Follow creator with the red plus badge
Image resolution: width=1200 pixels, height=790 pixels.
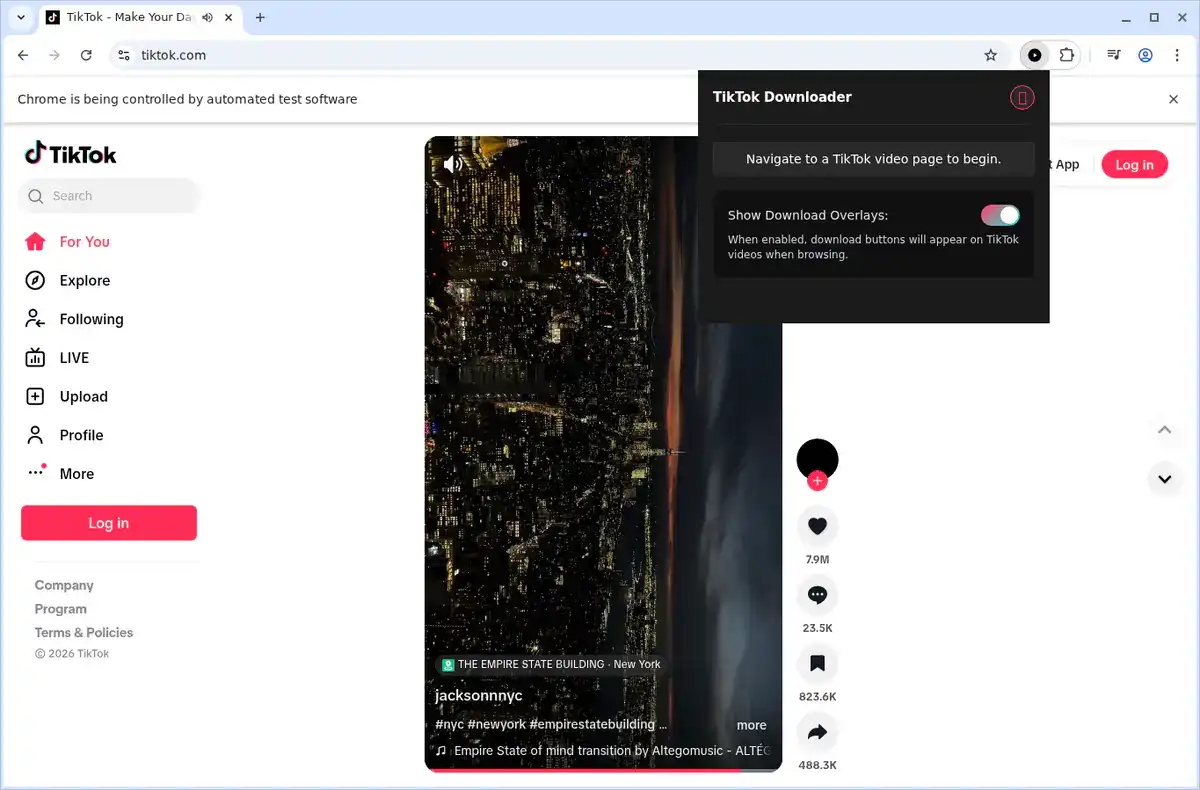click(x=817, y=481)
